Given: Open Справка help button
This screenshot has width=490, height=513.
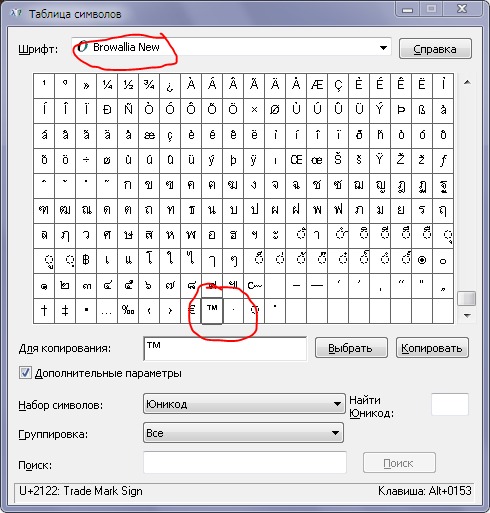Looking at the screenshot, I should click(x=435, y=49).
